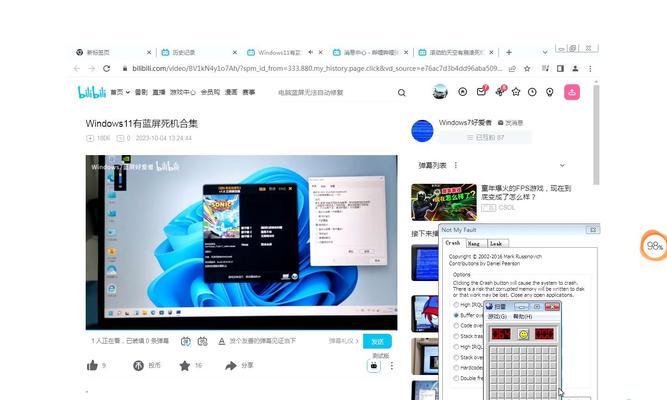667x400 pixels.
Task: Click the search magnifier icon
Action: click(402, 92)
